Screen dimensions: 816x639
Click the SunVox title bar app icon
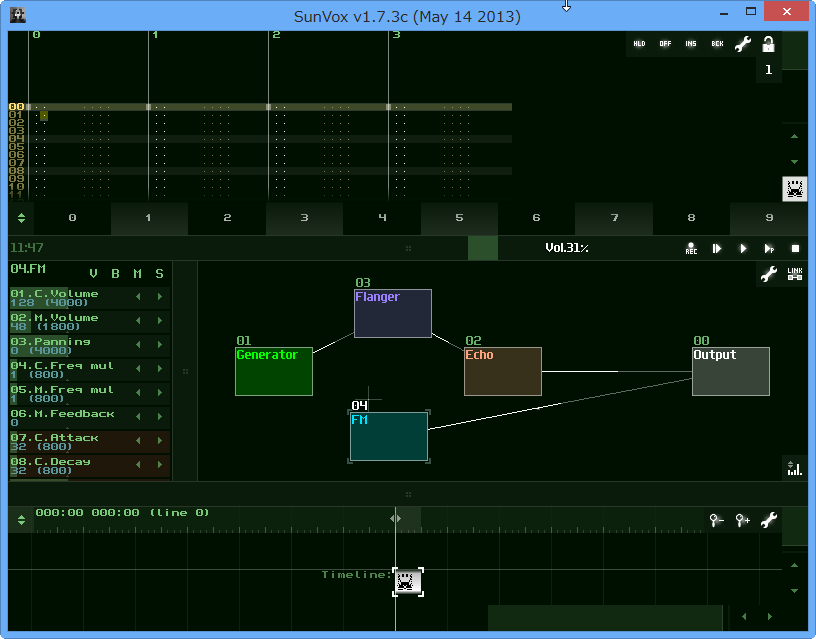pos(18,15)
